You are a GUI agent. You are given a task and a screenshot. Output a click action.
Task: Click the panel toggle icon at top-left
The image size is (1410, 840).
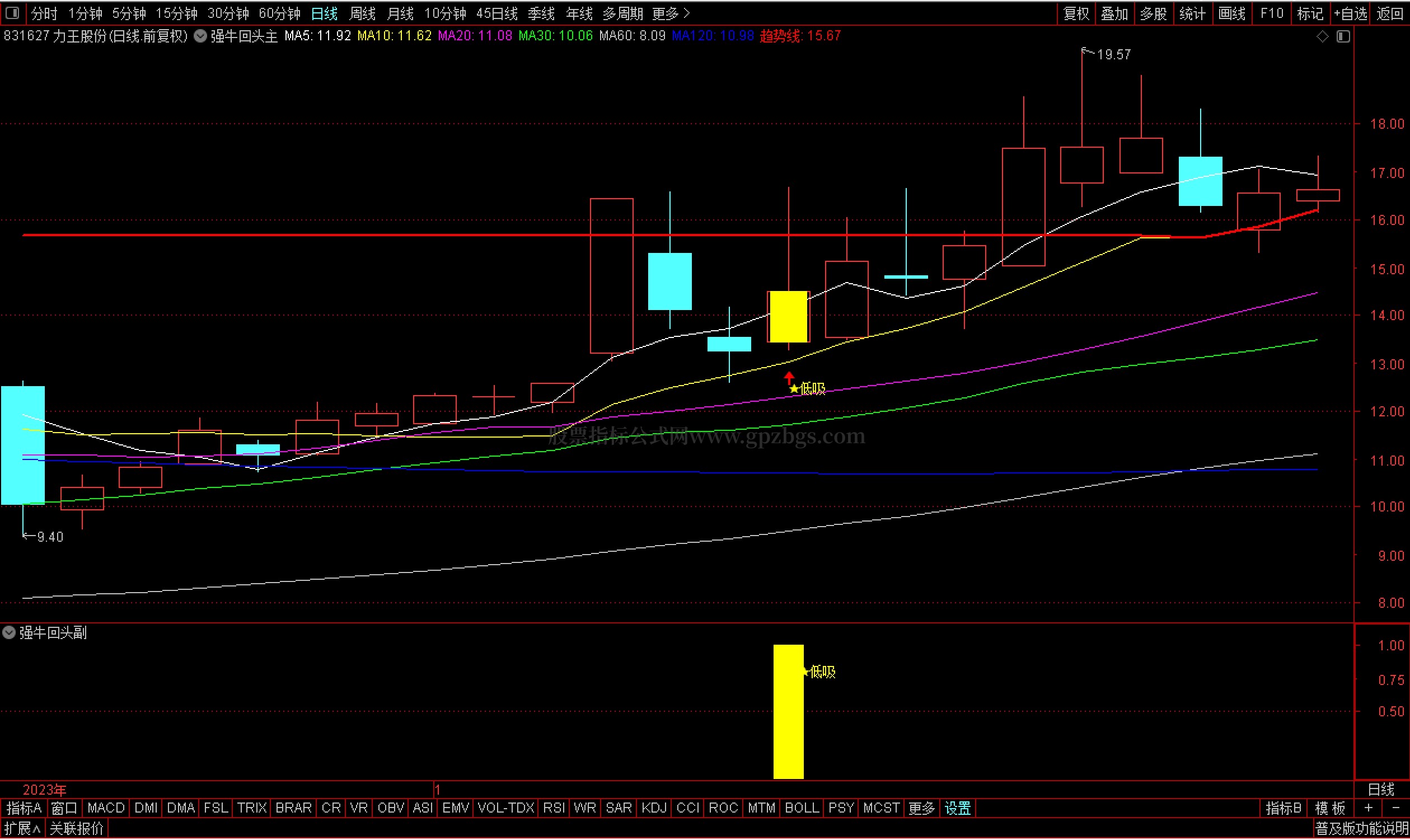pyautogui.click(x=12, y=12)
